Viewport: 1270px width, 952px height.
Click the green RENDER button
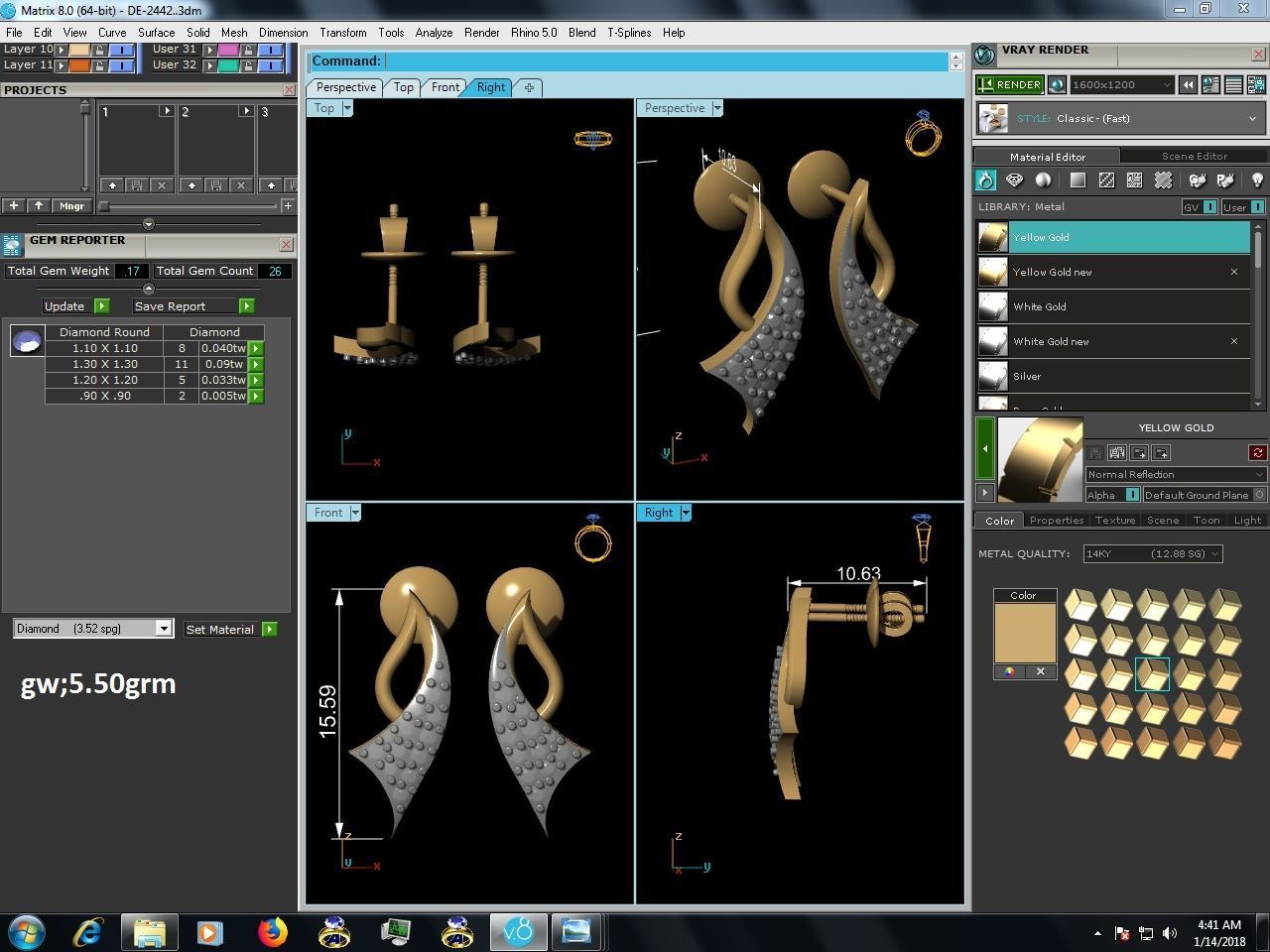[1009, 85]
